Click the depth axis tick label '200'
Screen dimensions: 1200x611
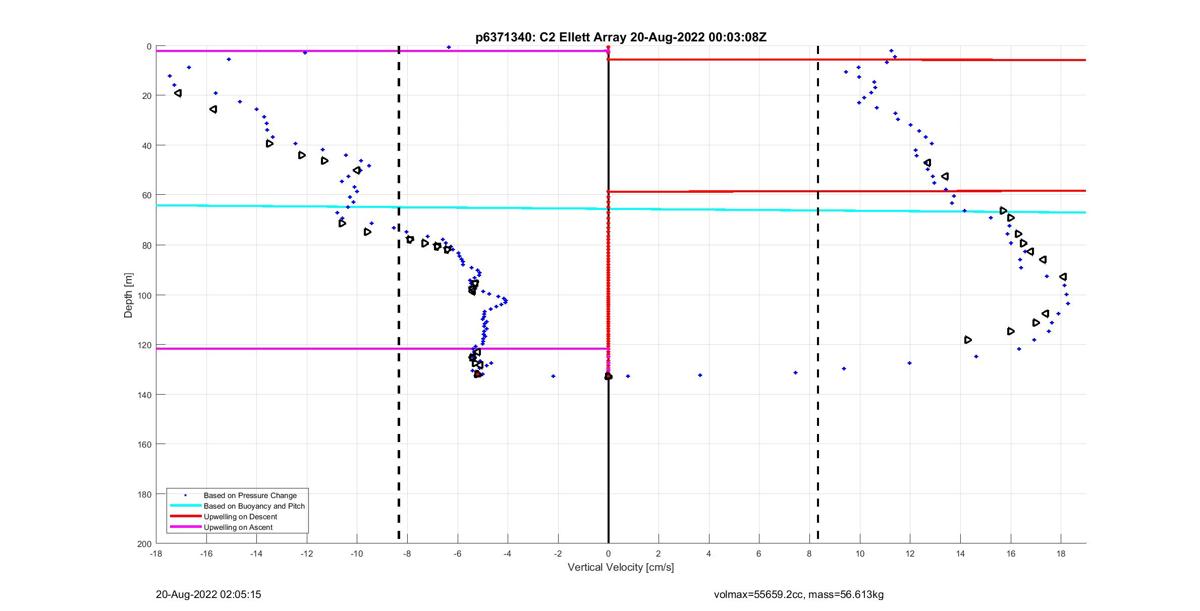point(144,543)
